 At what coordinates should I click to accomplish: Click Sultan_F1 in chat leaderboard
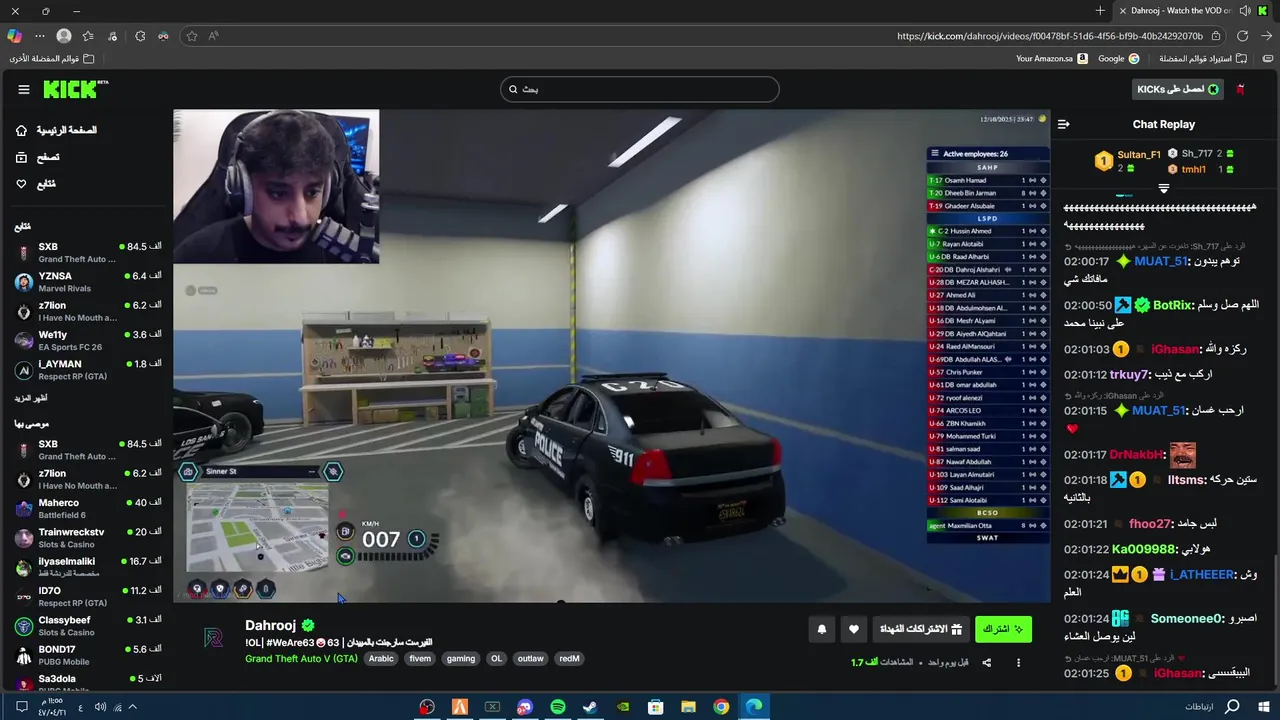(1139, 155)
